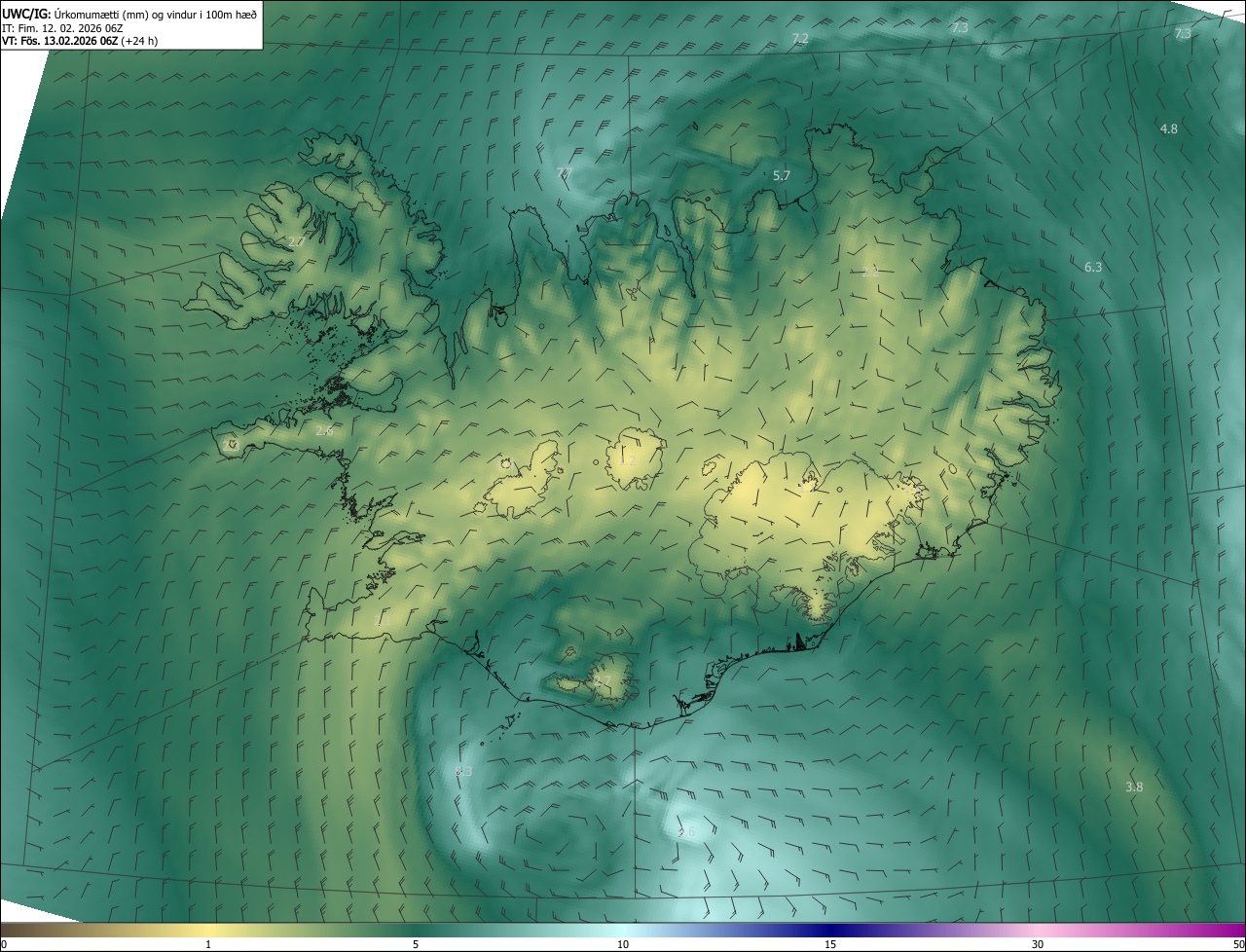Screen dimensions: 1246x952
Task: Click the 30 tick on the color scale
Action: click(x=1038, y=944)
